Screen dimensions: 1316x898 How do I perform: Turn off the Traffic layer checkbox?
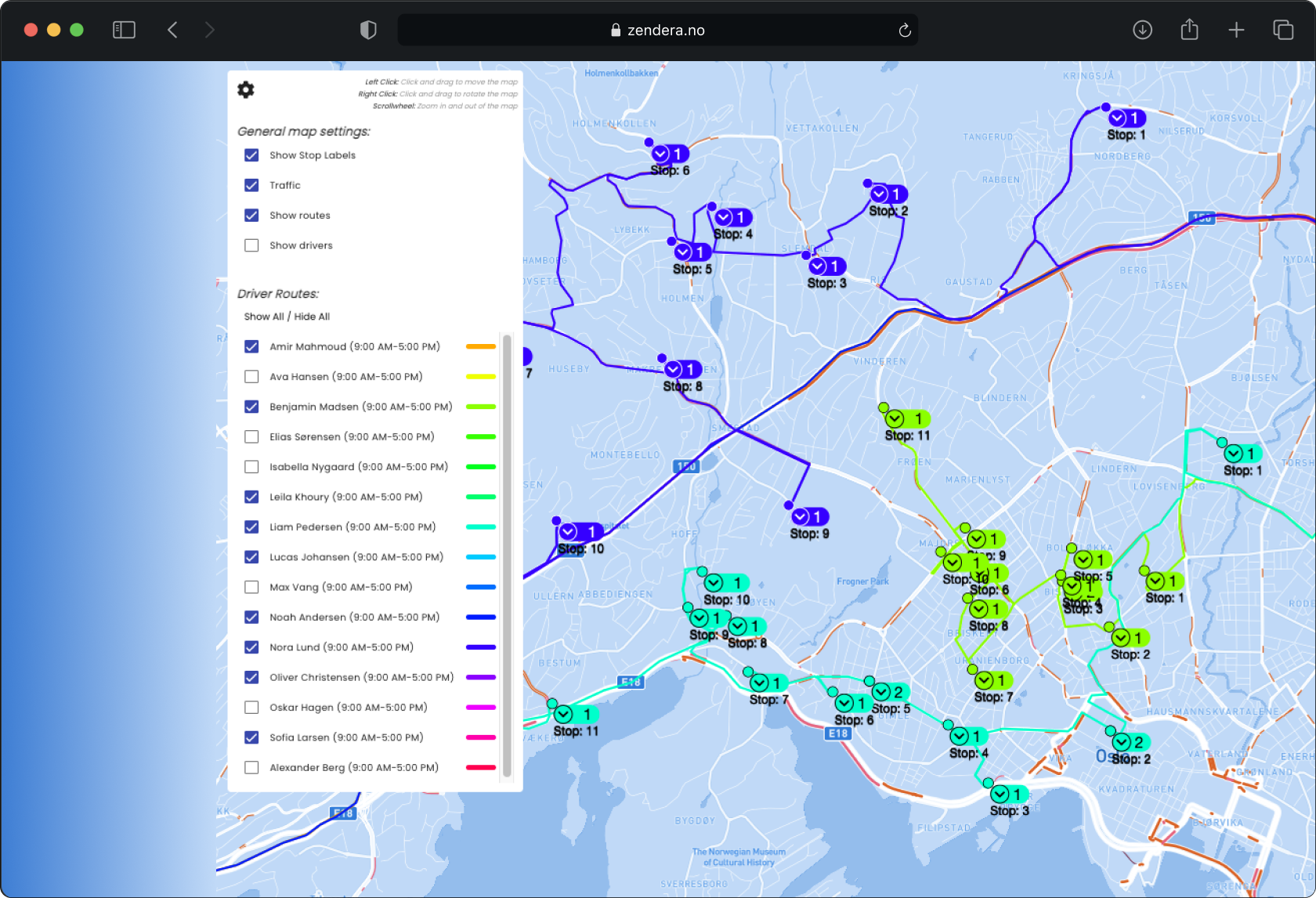point(251,185)
